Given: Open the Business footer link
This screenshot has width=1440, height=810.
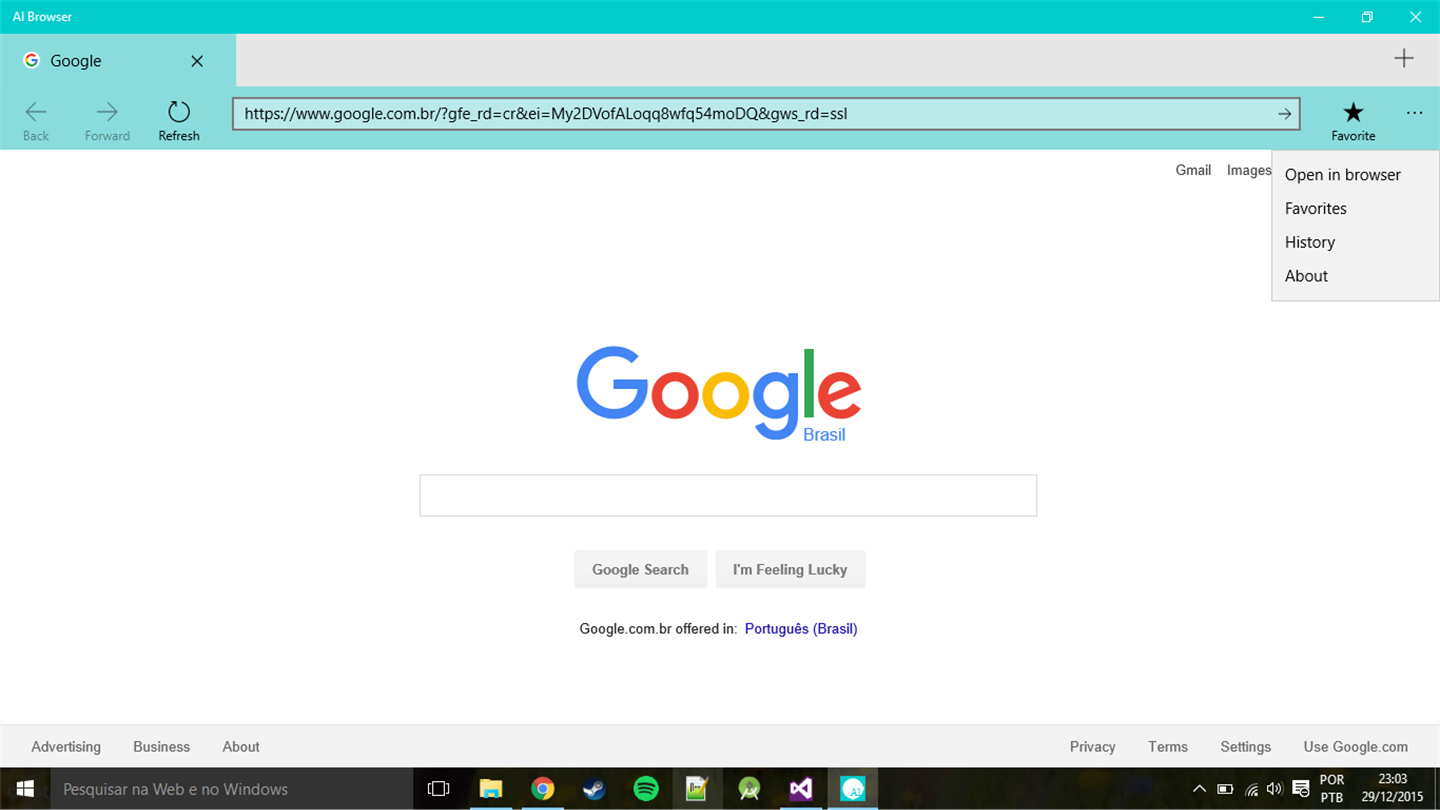Looking at the screenshot, I should coord(161,747).
